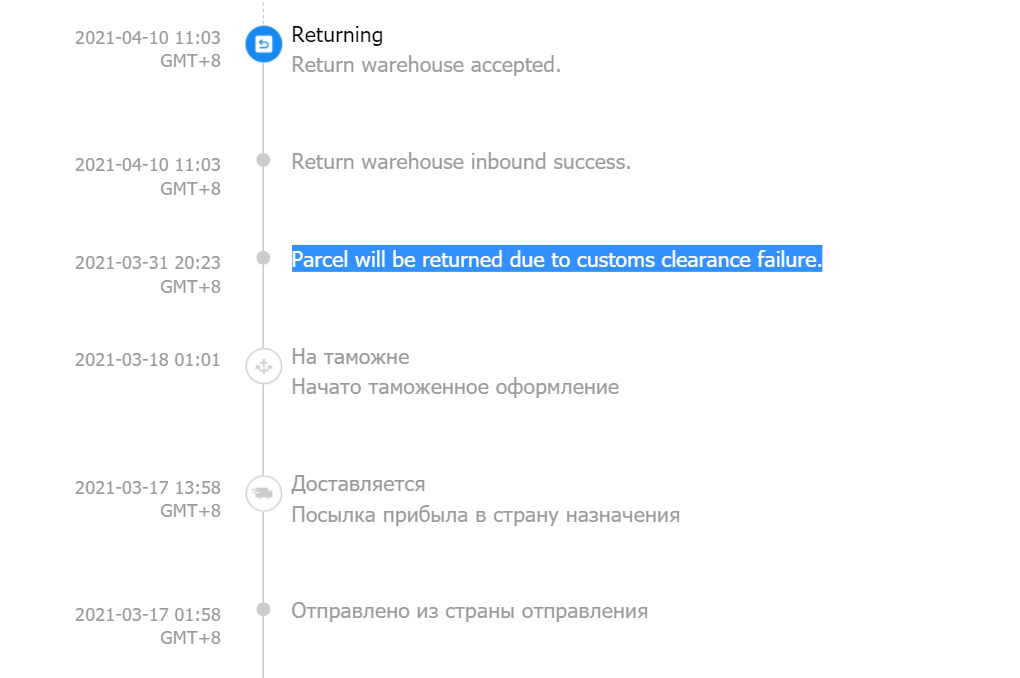Click the Посылка прибыла в страну назначения text
The width and height of the screenshot is (1020, 678).
coord(486,515)
